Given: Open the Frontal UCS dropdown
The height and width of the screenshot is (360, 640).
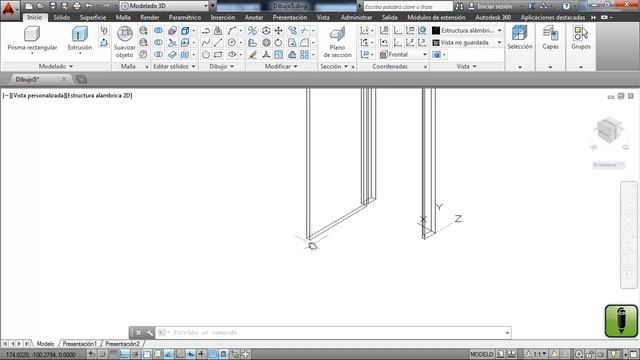Looking at the screenshot, I should 404,54.
